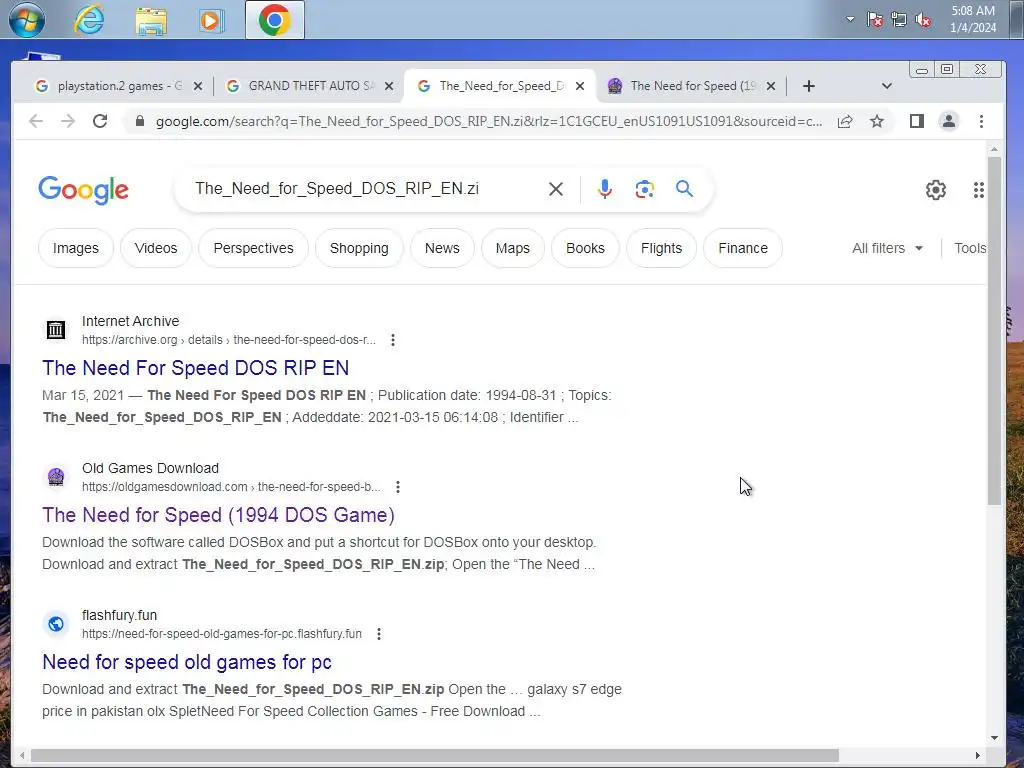1024x768 pixels.
Task: Focus the address bar URL
Action: coord(488,121)
